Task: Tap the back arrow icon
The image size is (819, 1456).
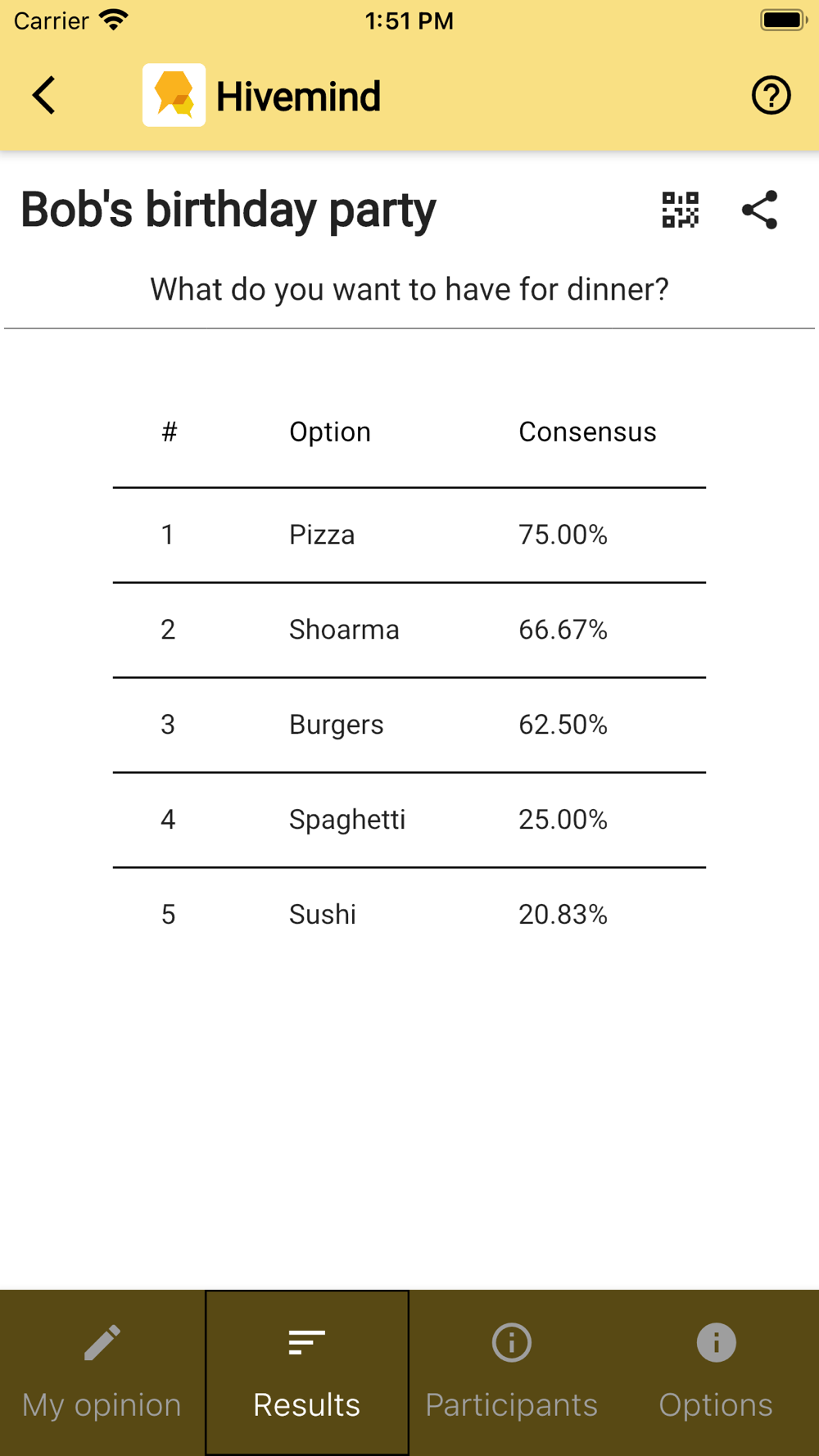Action: pyautogui.click(x=44, y=96)
